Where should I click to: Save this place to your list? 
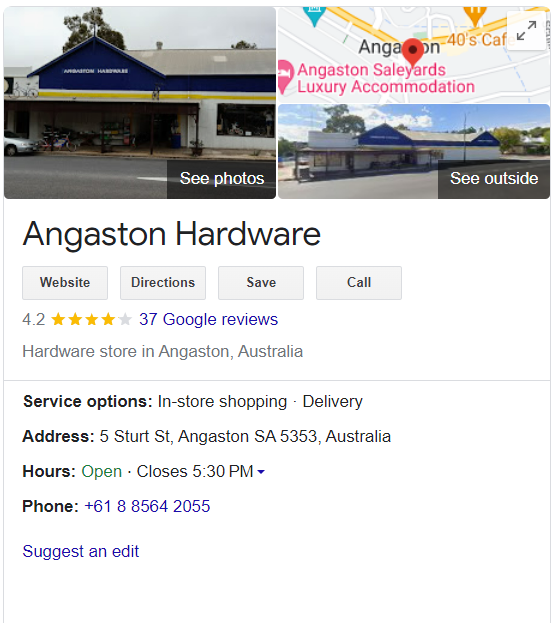pos(261,283)
